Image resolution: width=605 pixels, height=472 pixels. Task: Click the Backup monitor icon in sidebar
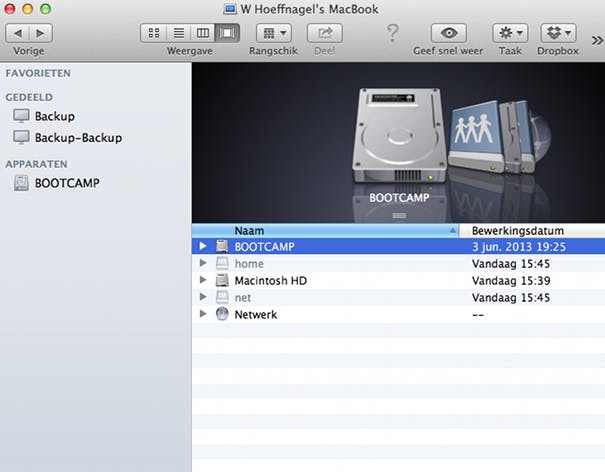pyautogui.click(x=21, y=116)
